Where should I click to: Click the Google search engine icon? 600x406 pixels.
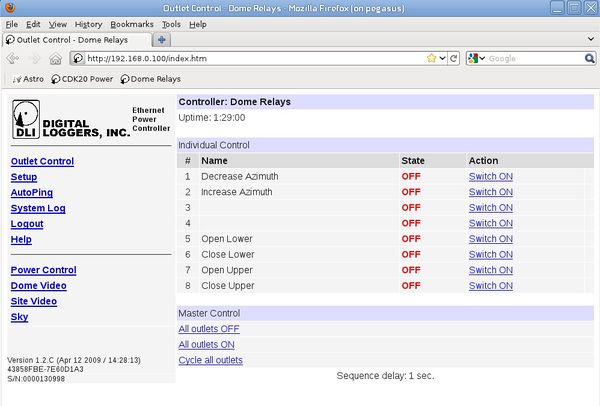pyautogui.click(x=473, y=58)
